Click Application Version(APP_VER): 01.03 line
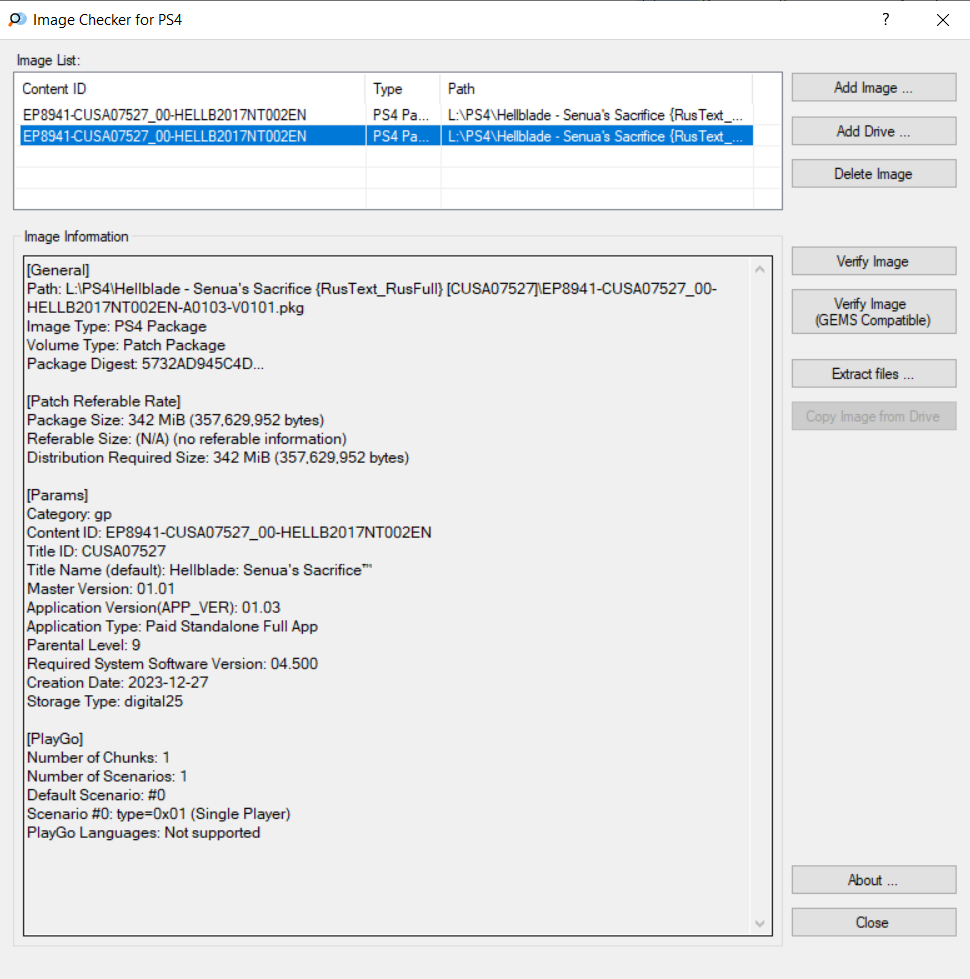This screenshot has width=970, height=979. click(x=154, y=608)
